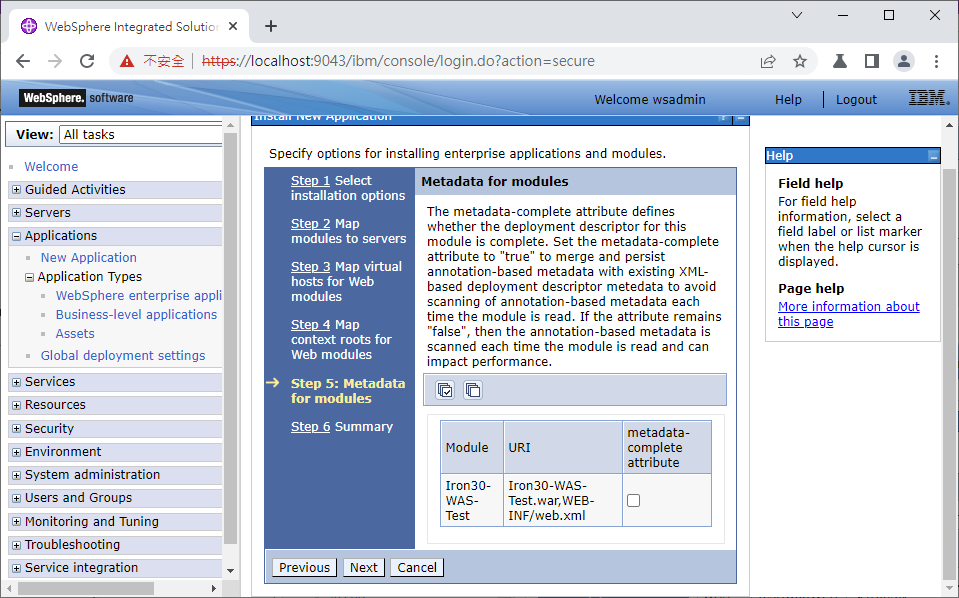
Task: Open Chrome Labs flask icon
Action: (x=840, y=61)
